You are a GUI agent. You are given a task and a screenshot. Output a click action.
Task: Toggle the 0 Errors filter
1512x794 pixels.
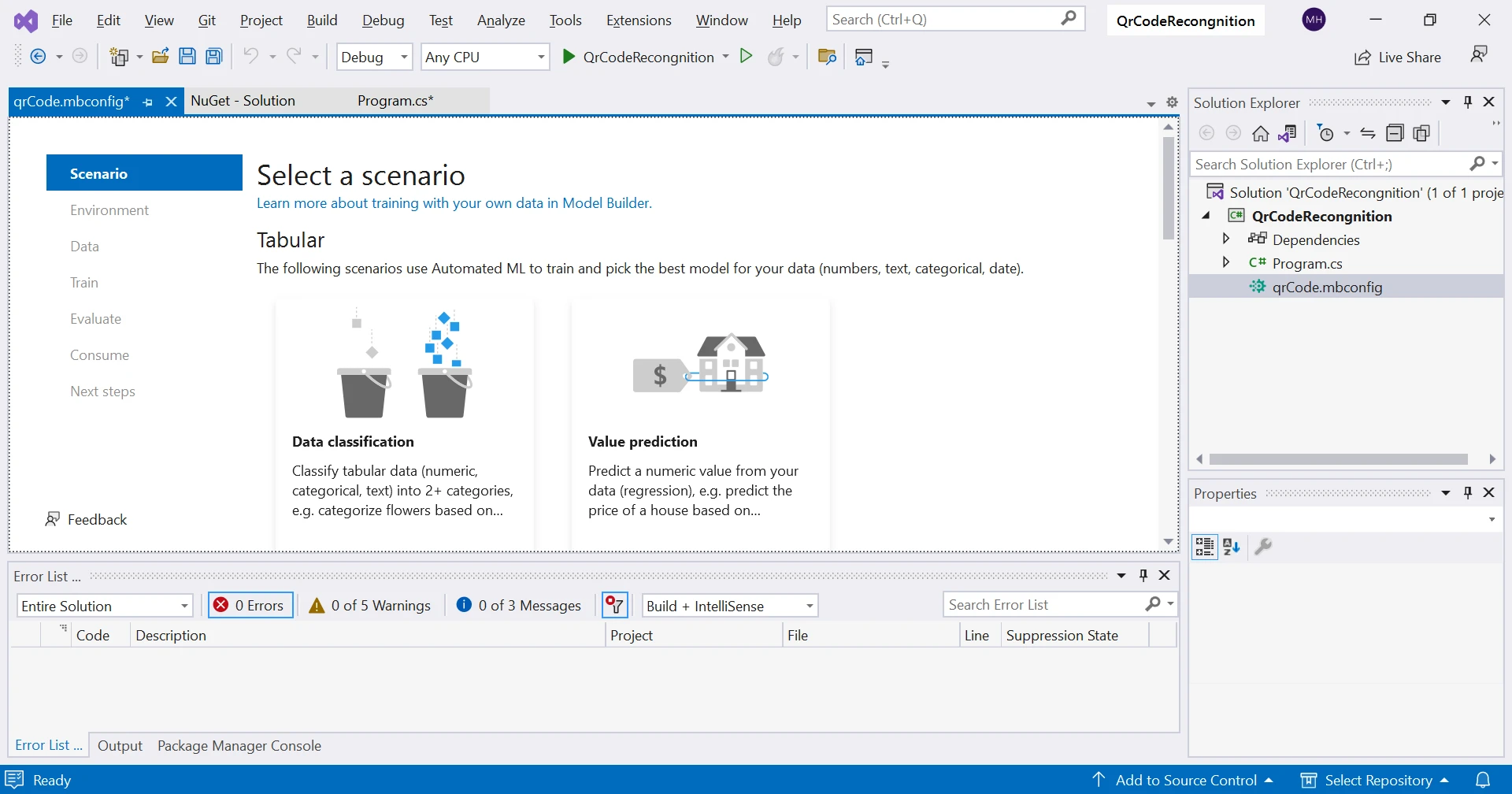pyautogui.click(x=250, y=605)
